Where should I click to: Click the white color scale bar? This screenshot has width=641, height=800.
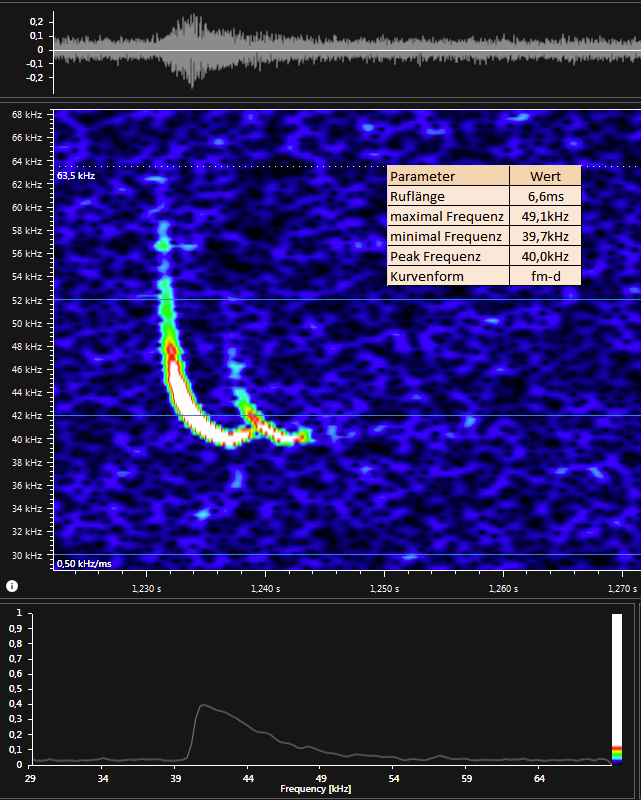pyautogui.click(x=617, y=678)
